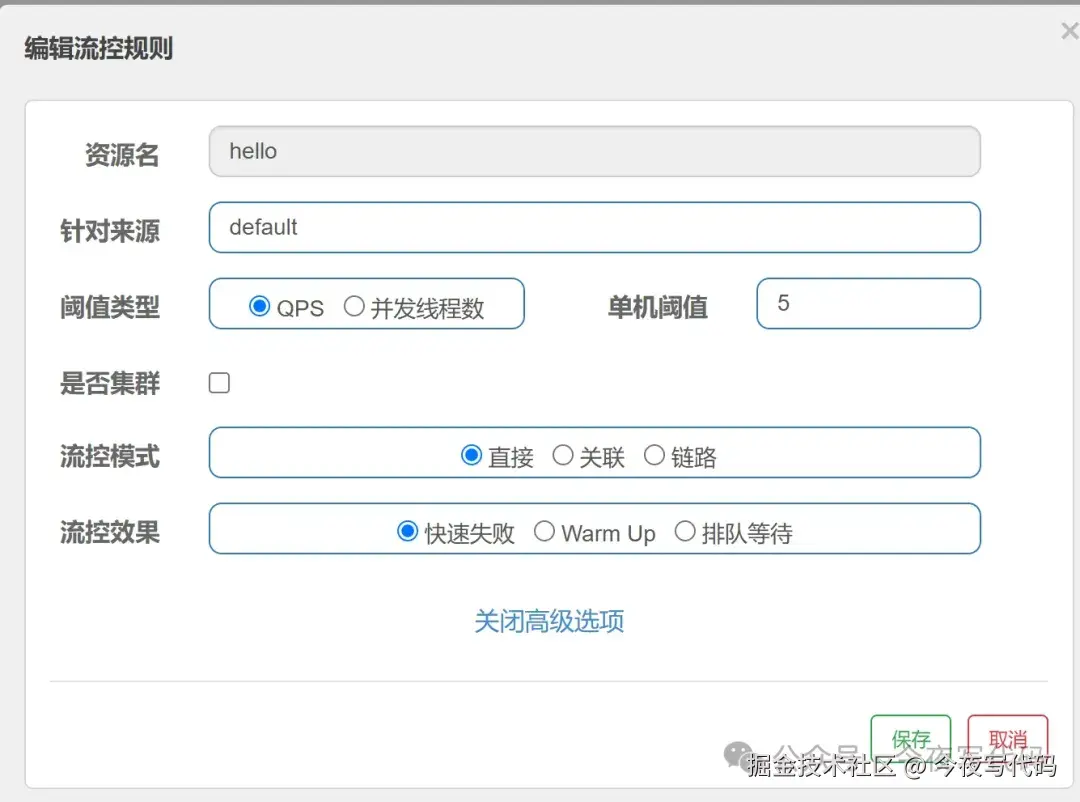This screenshot has width=1080, height=802.
Task: Select the Warm Up flow effect option
Action: (x=544, y=533)
